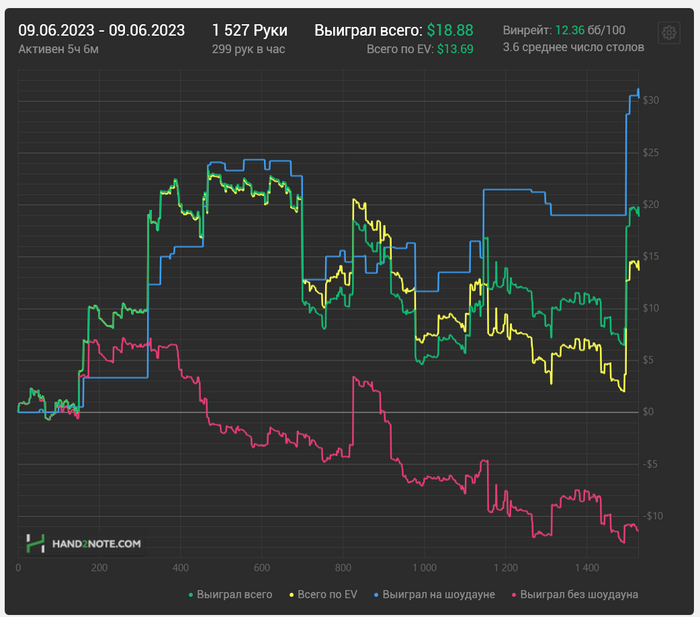
Task: Click the EV total value $13.69
Action: pos(455,49)
